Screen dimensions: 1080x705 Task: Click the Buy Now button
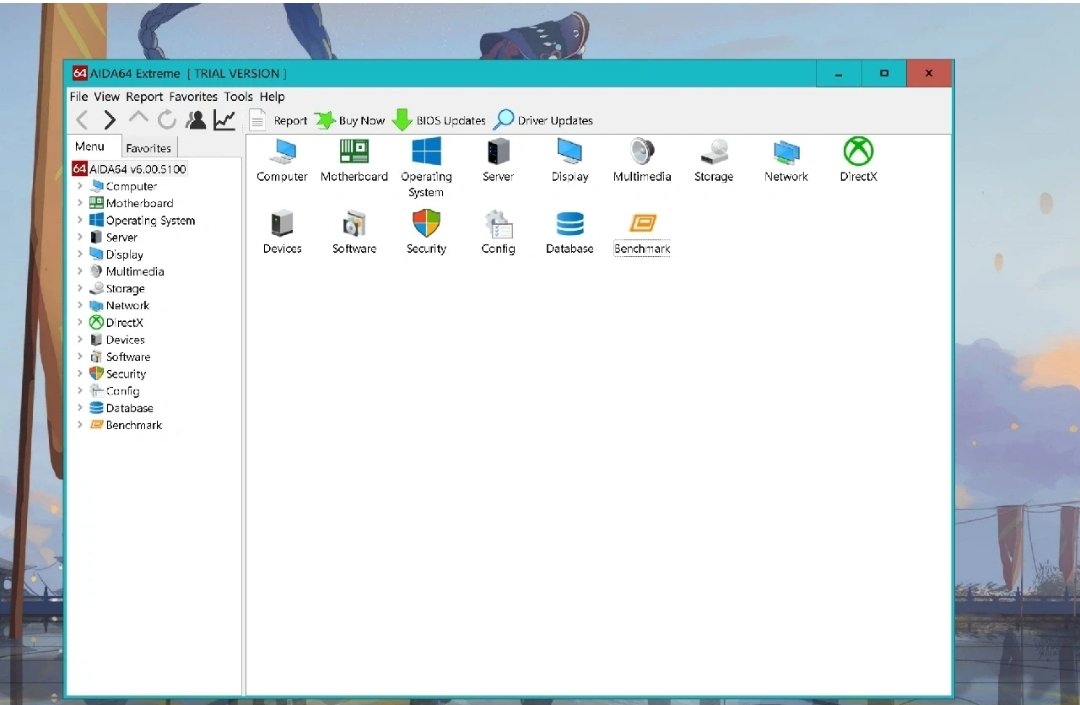(350, 120)
